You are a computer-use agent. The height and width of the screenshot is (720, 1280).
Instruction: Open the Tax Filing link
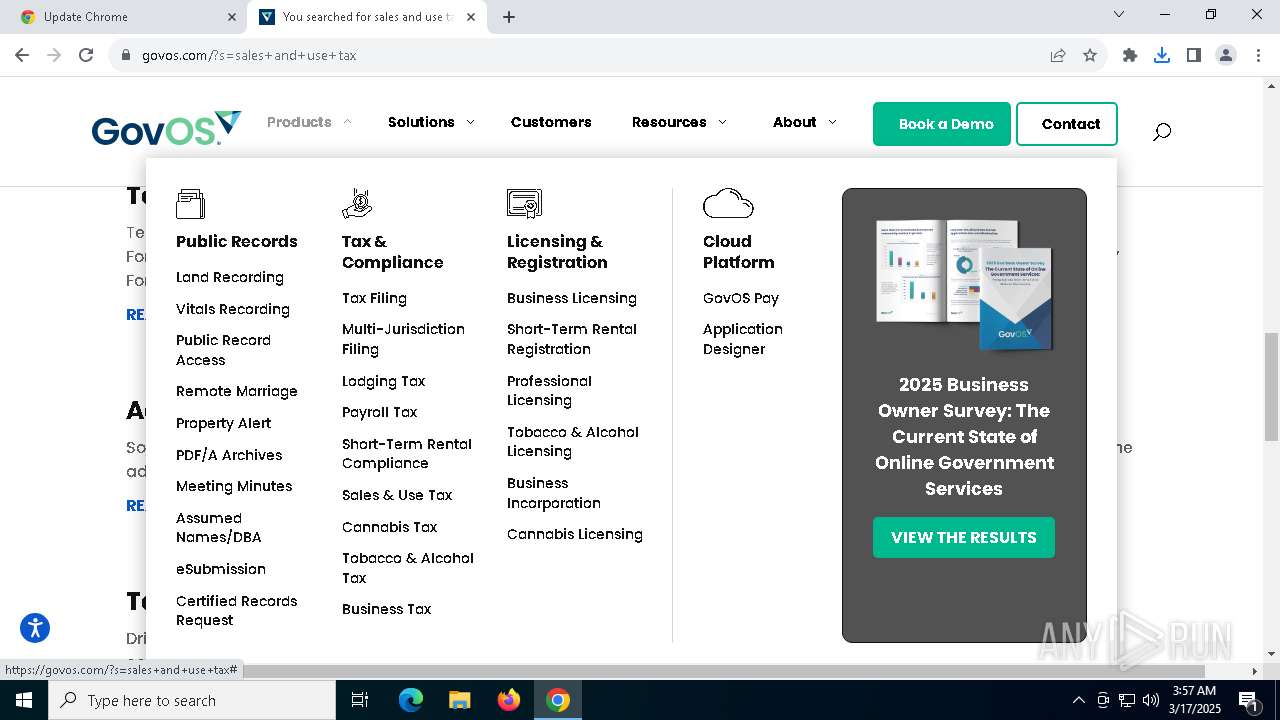point(374,298)
